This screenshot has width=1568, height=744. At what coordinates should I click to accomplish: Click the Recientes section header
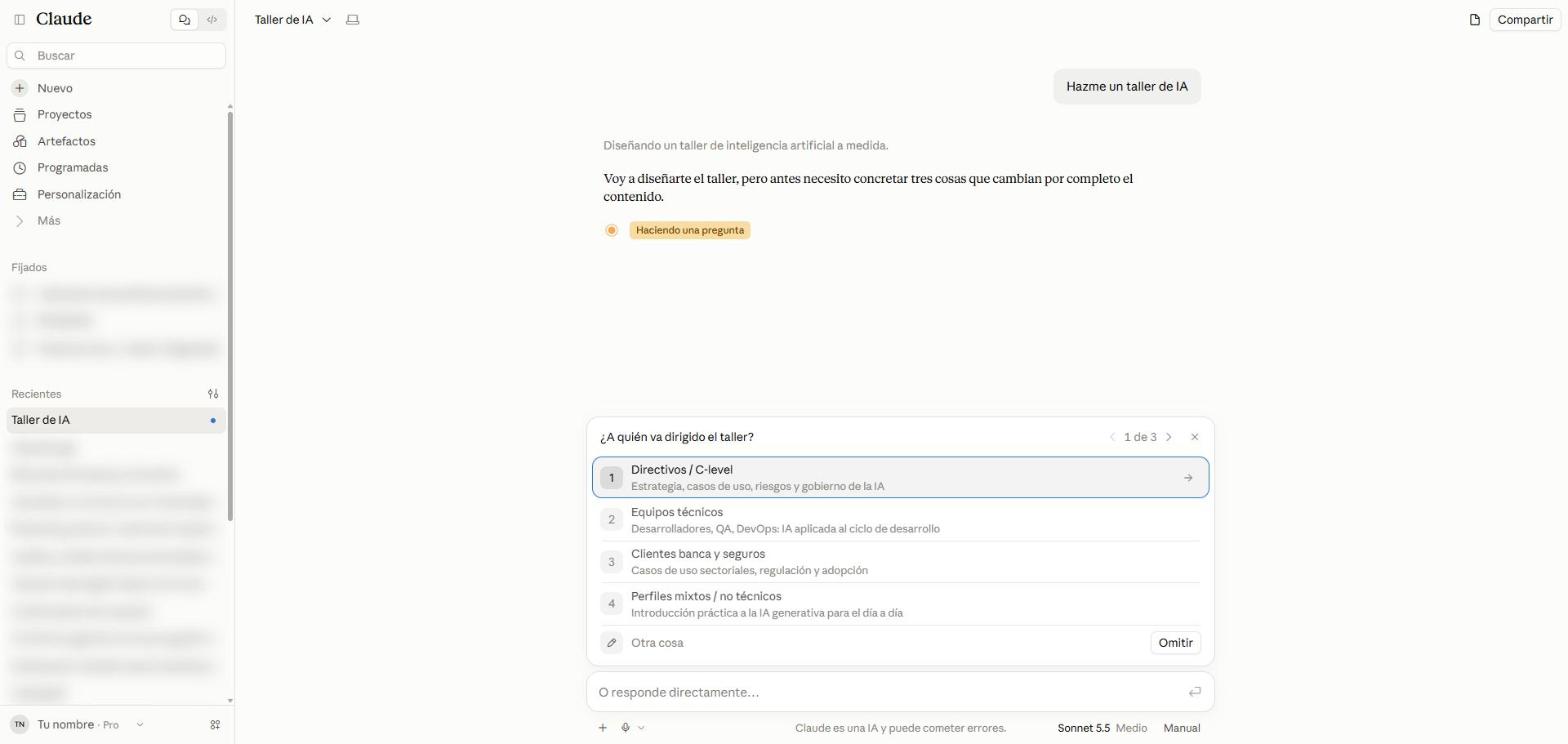36,394
